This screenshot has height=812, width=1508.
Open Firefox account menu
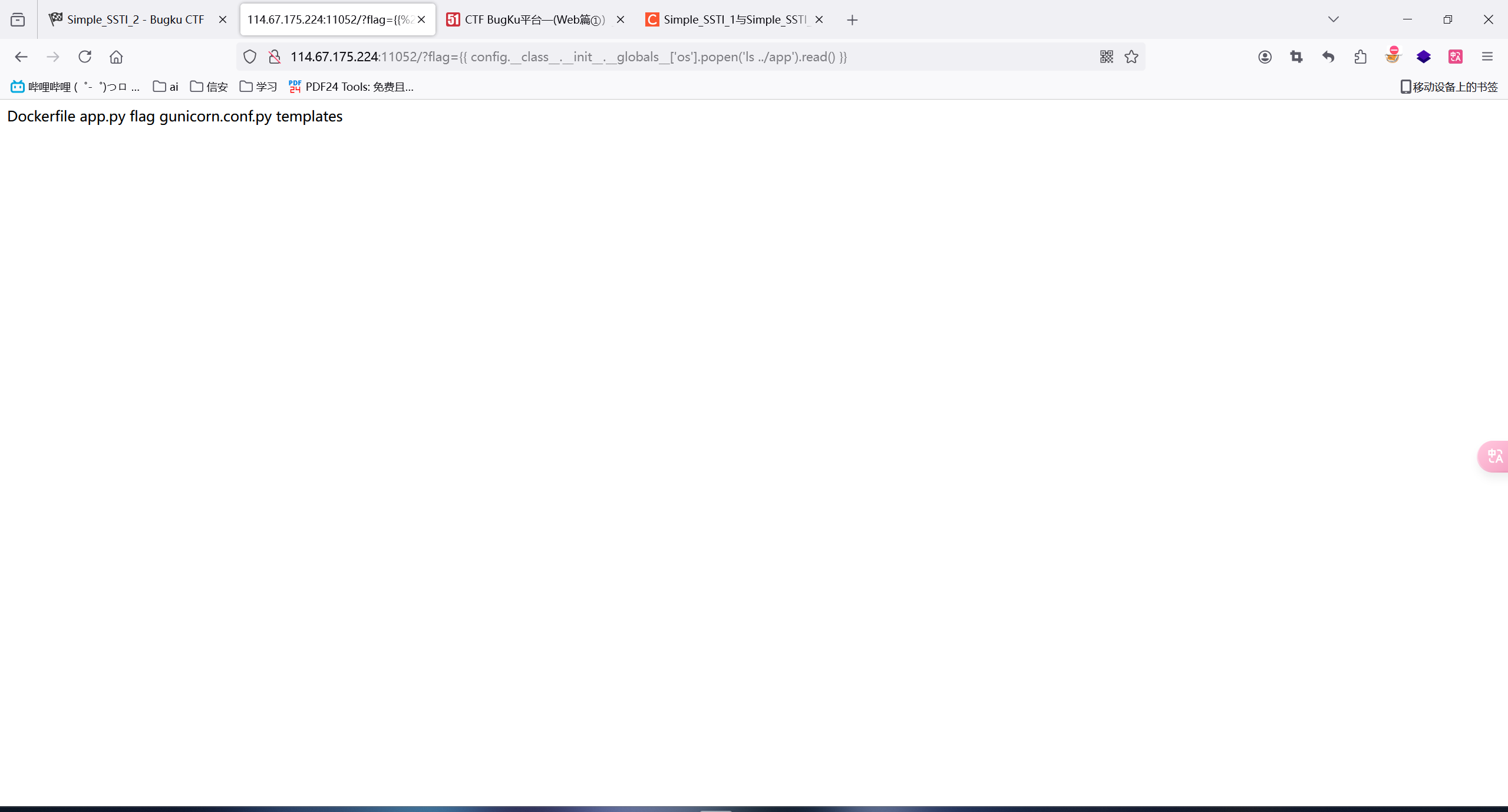[1265, 57]
